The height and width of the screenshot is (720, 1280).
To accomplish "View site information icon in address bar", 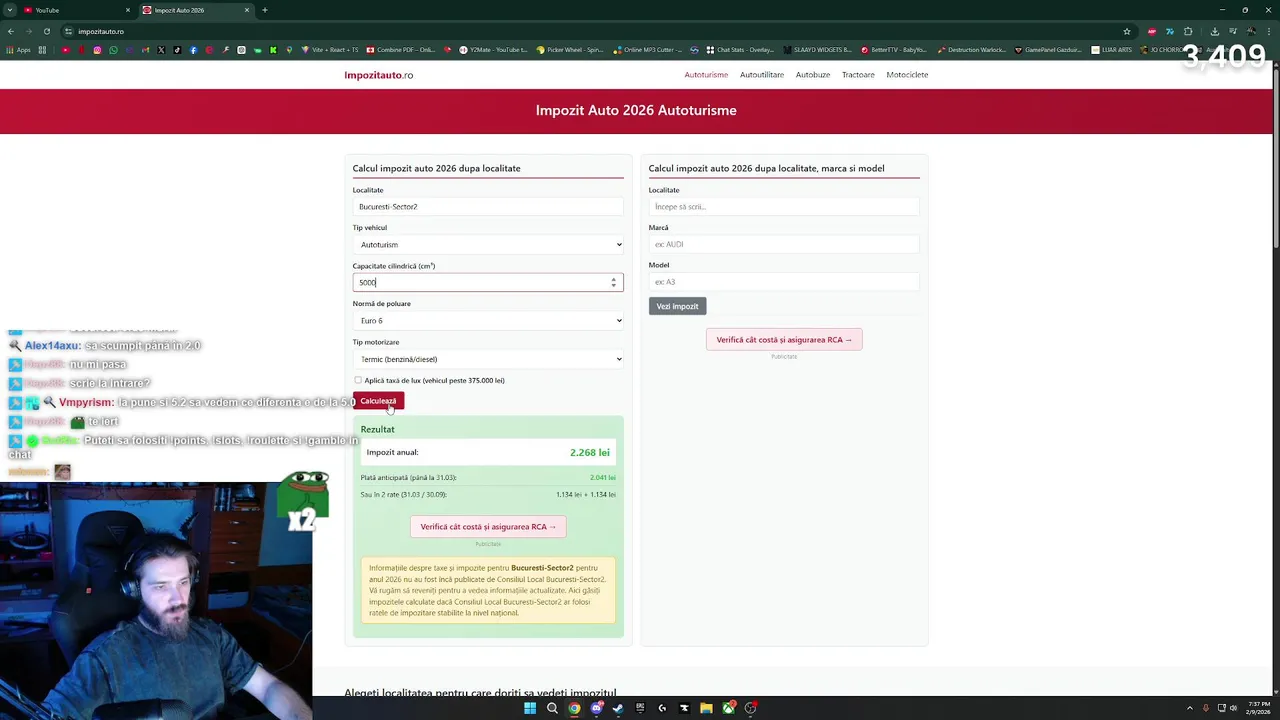I will [x=68, y=31].
